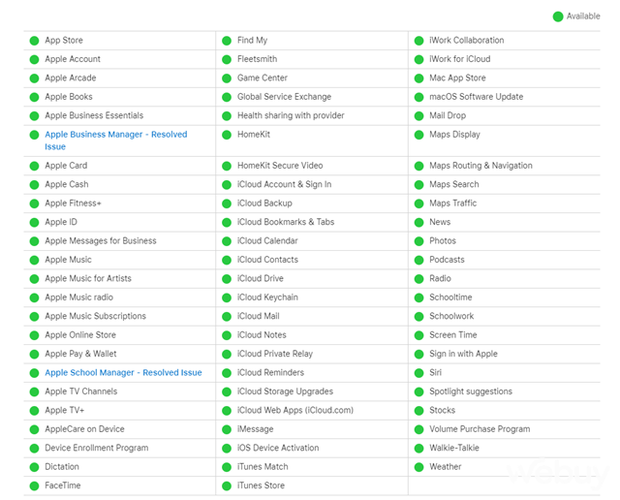Select macOS Software Update entry
Screen dimensions: 620x500
476,97
